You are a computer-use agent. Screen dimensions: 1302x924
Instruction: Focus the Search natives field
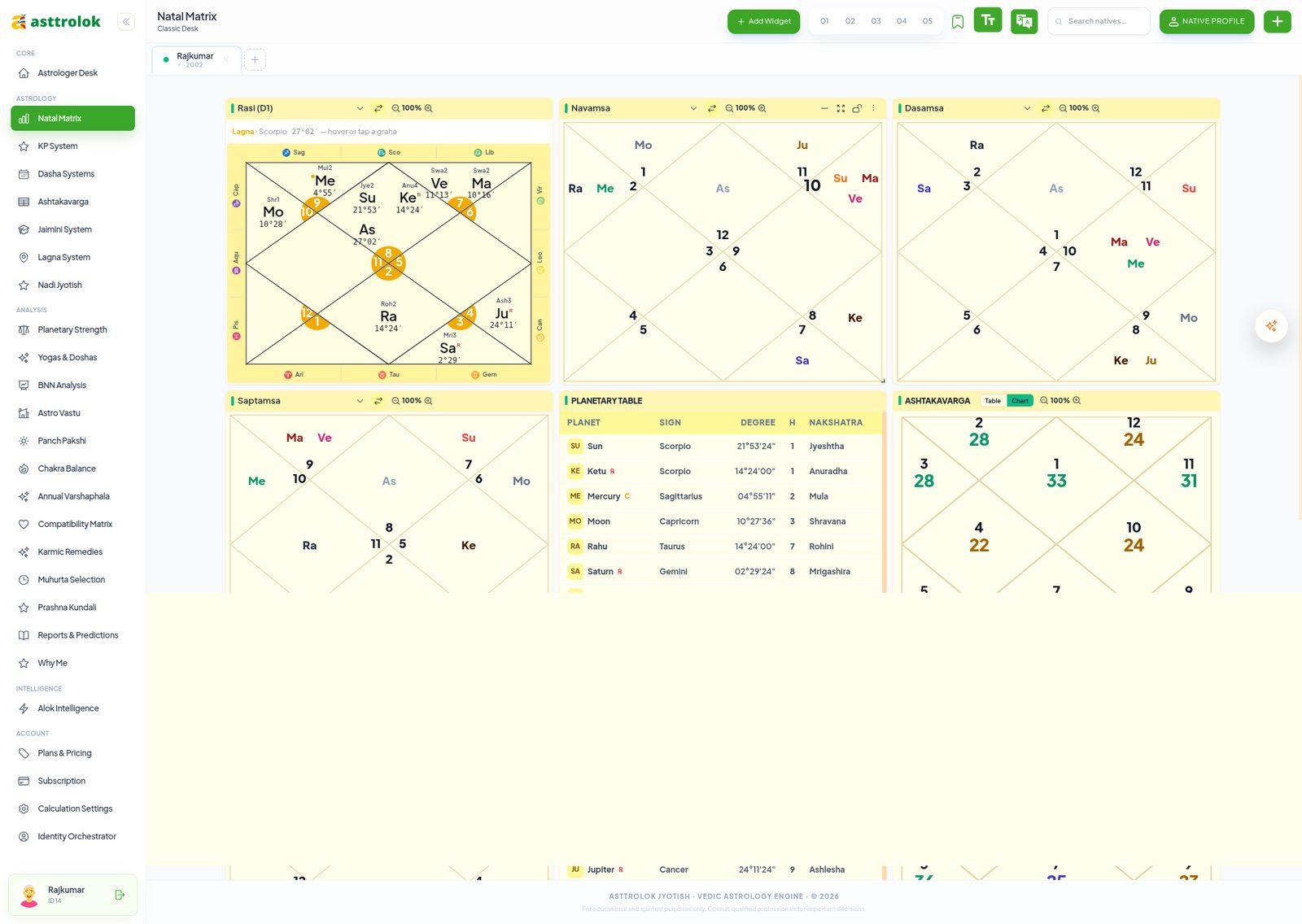pos(1099,21)
